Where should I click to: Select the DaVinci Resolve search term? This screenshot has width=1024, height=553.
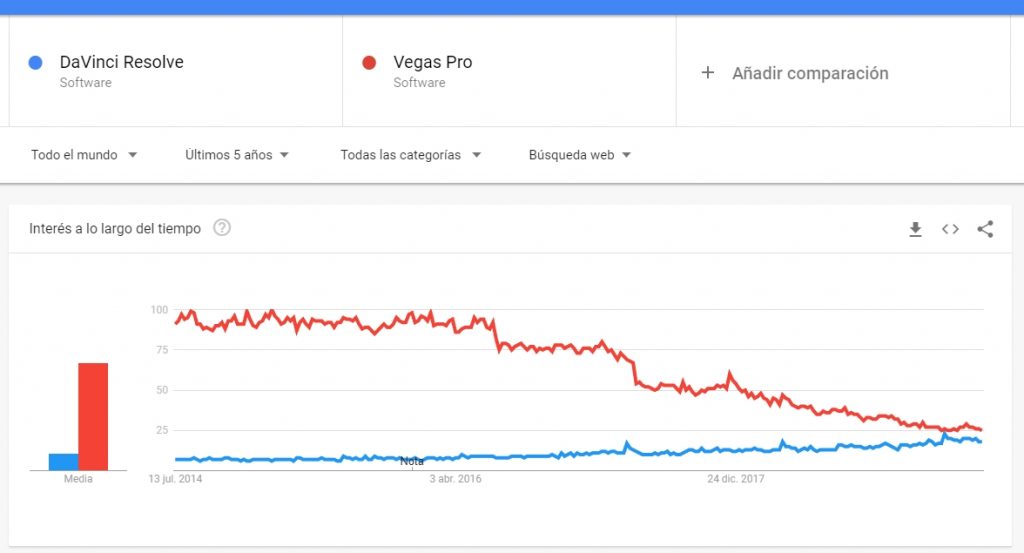(121, 62)
